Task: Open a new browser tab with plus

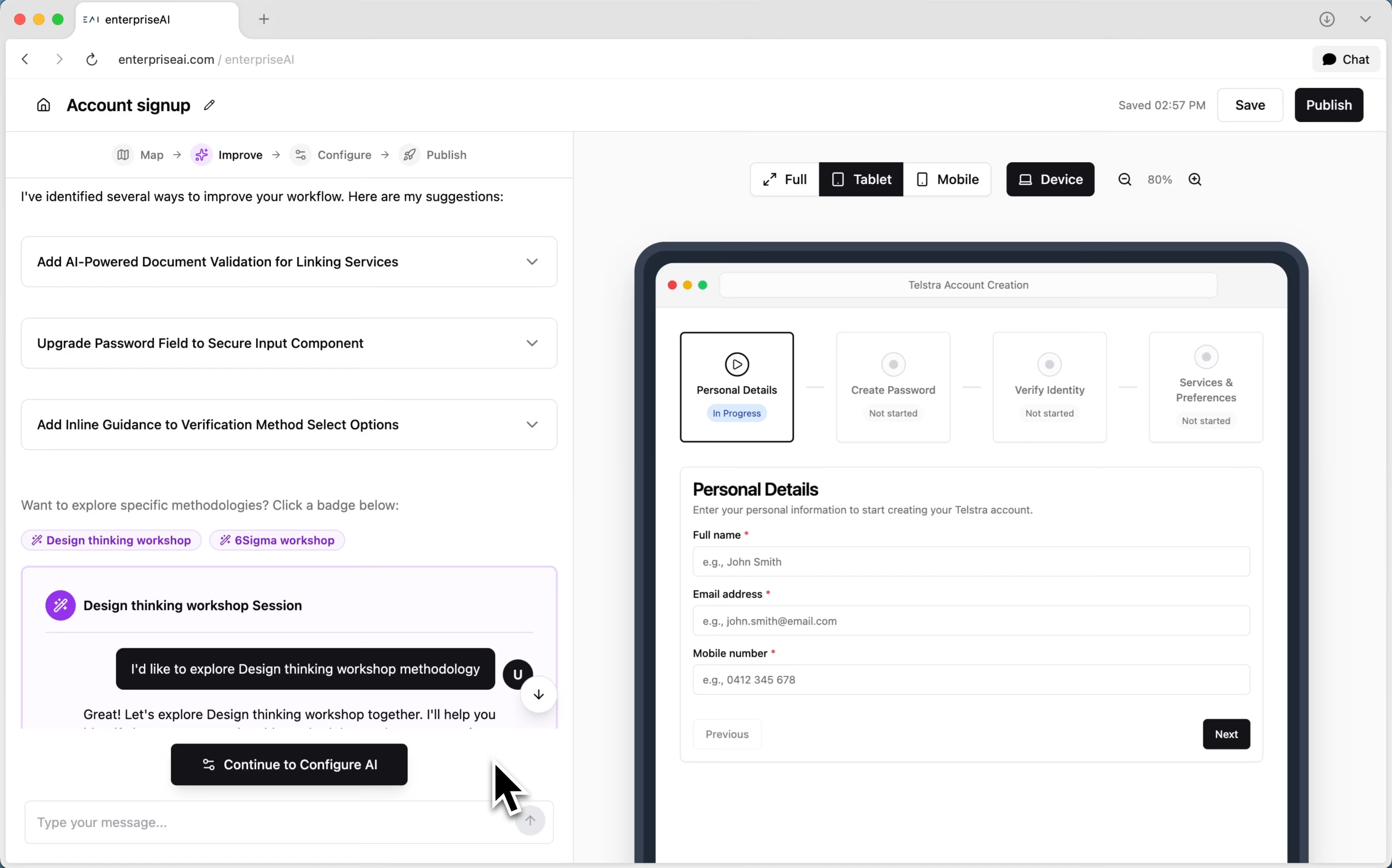Action: tap(264, 19)
